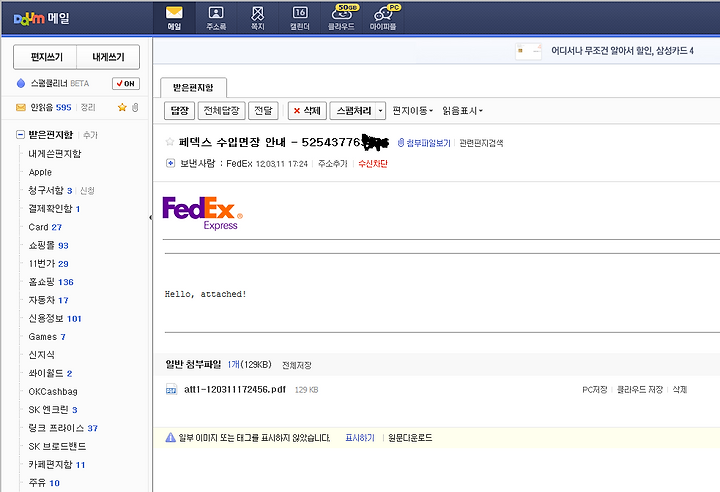
Task: Collapse the 받은편지함 folder tree
Action: [20, 135]
